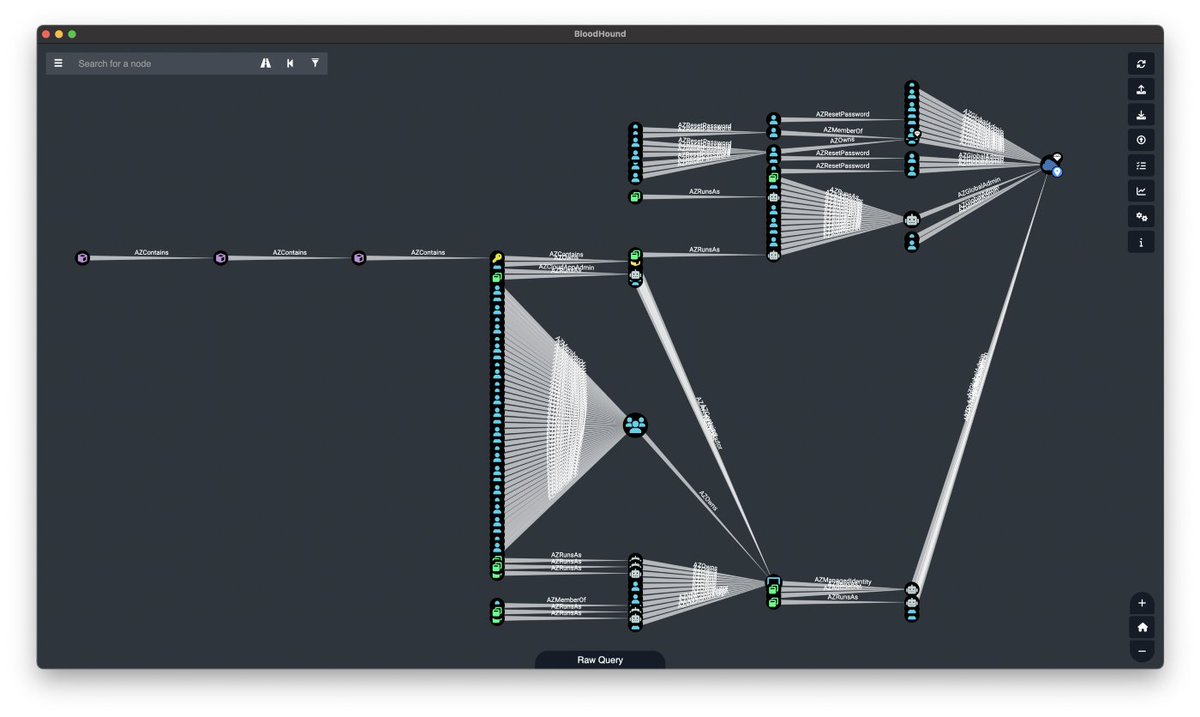
Task: Select green app node starting the topmost AZRunsAs edge
Action: coord(635,197)
